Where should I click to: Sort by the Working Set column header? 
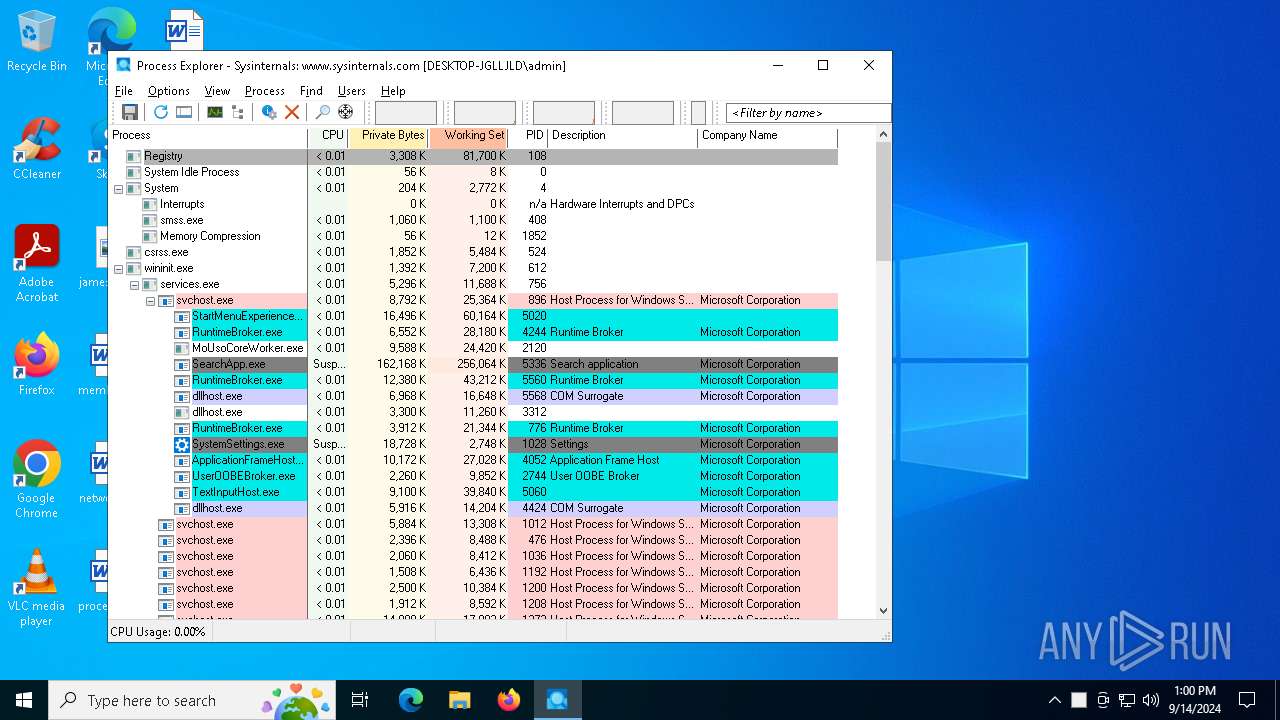click(469, 136)
